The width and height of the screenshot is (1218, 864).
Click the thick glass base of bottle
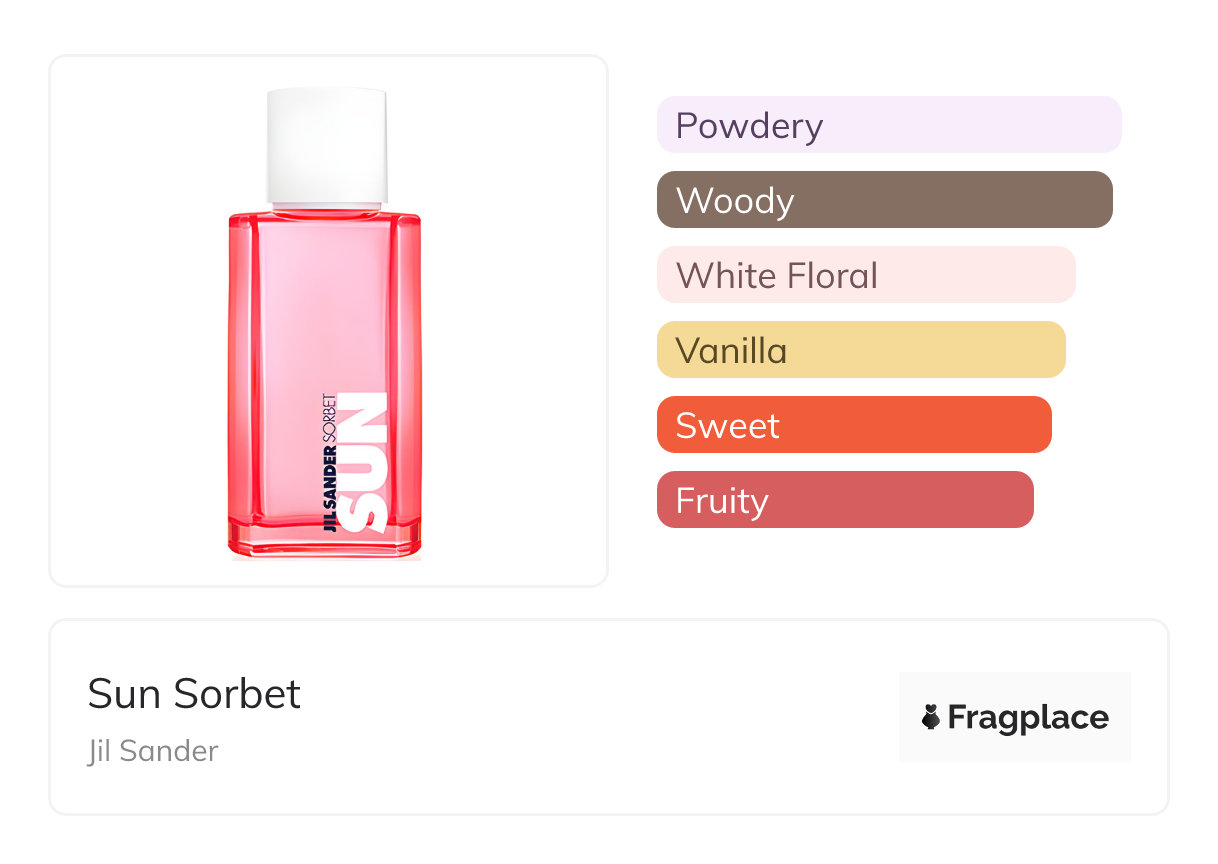(x=325, y=540)
